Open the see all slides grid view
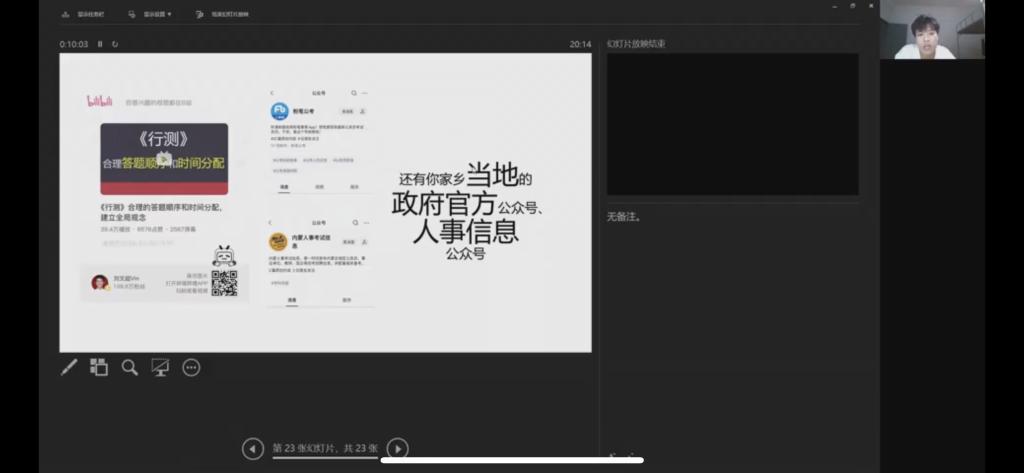1024x473 pixels. pos(99,367)
